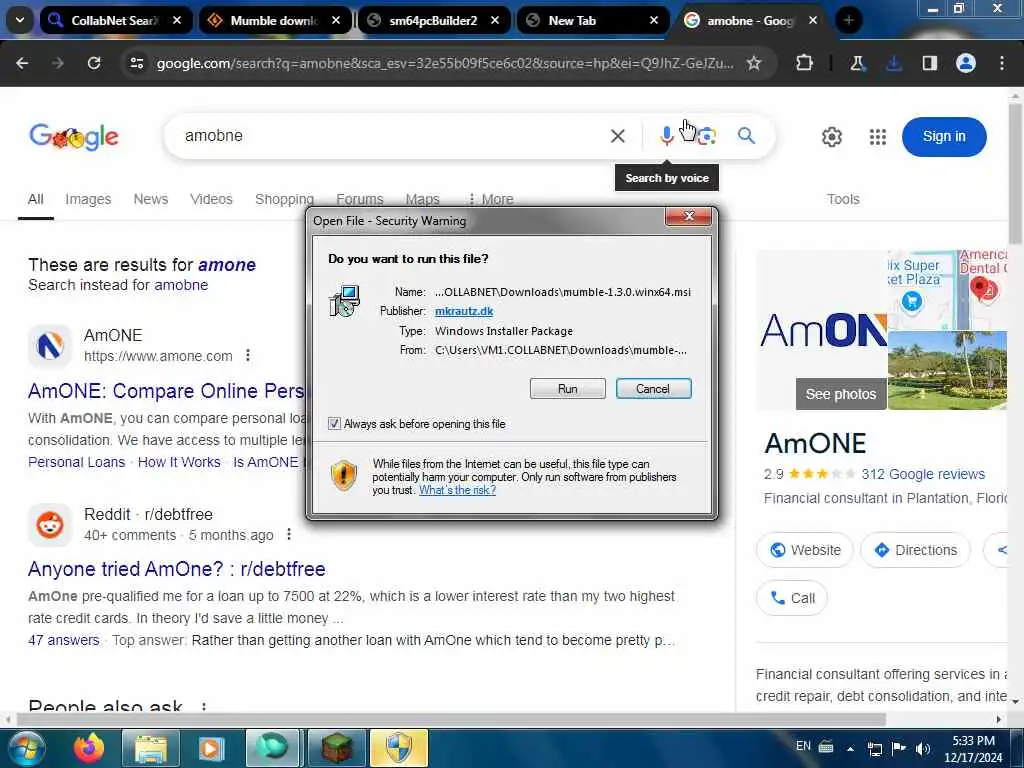Open the Tools search options
This screenshot has width=1024, height=768.
[843, 199]
